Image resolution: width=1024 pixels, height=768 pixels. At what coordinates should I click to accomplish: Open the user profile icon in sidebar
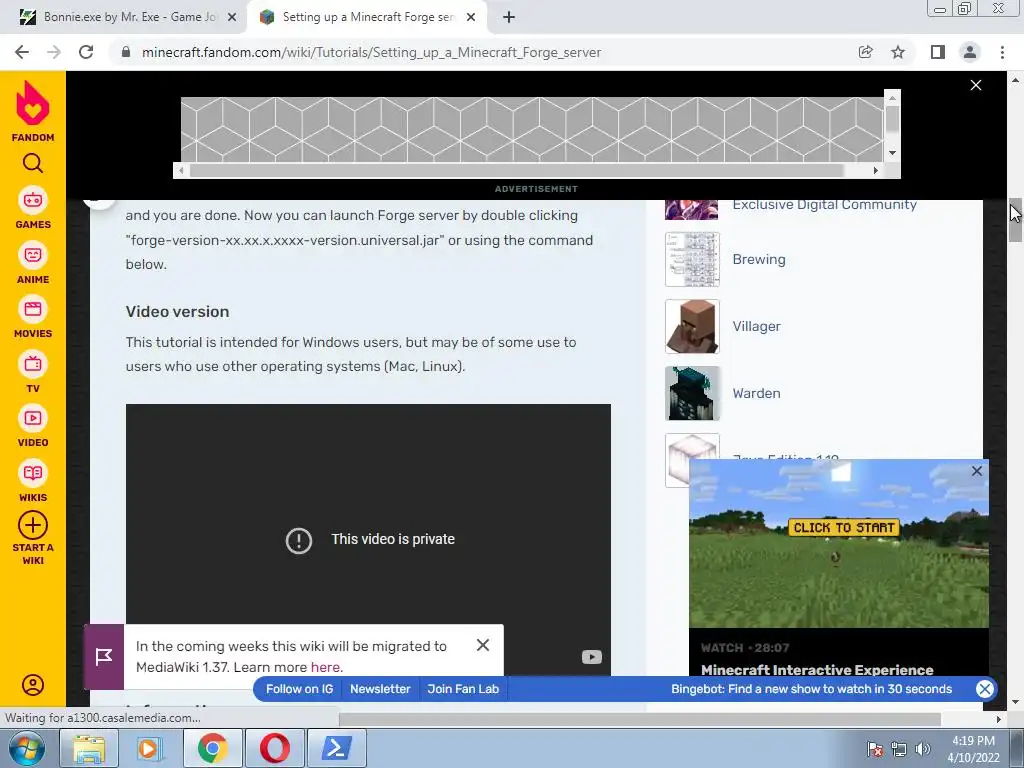[x=33, y=684]
